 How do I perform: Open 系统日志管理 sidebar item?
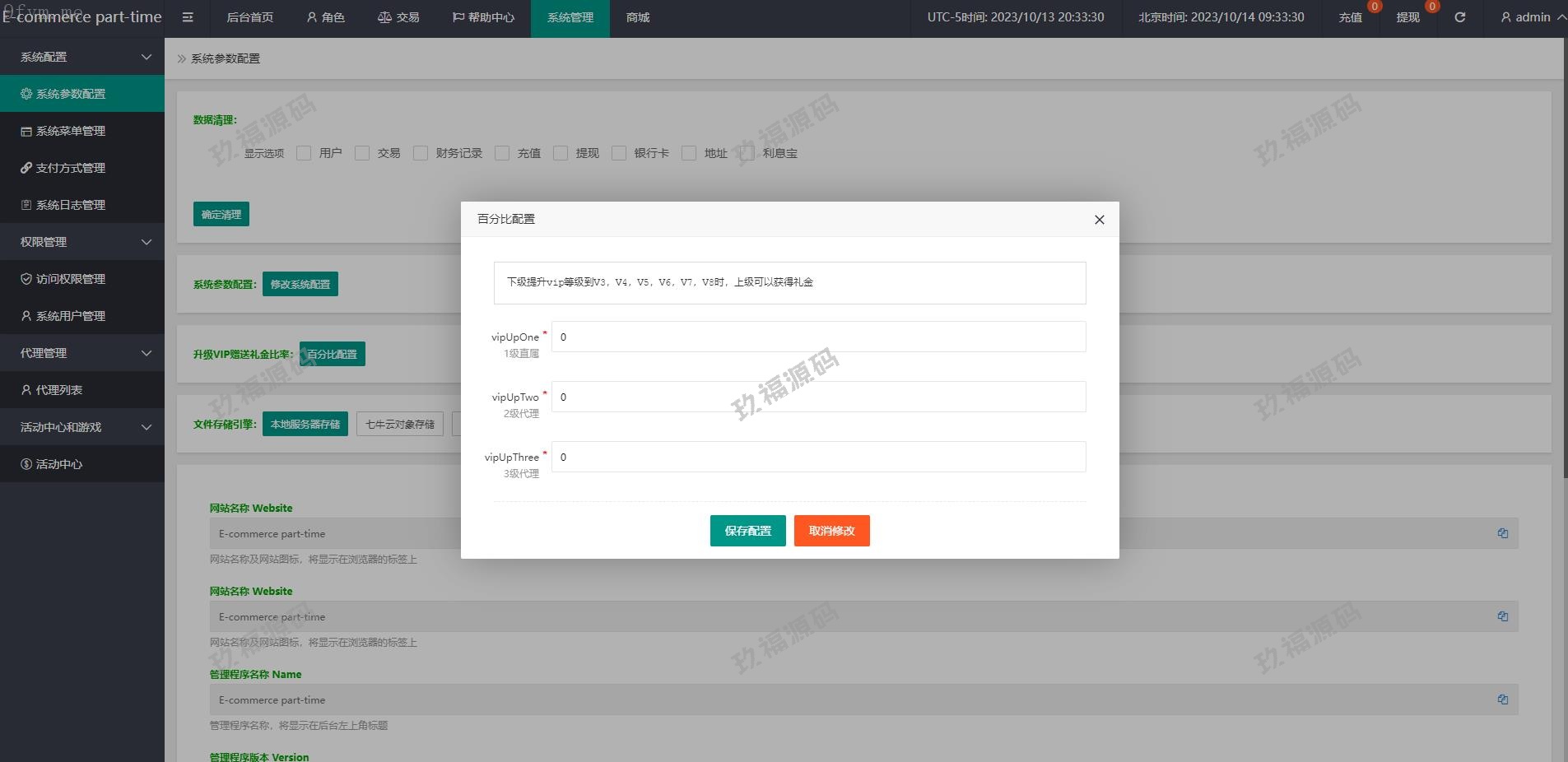point(71,205)
